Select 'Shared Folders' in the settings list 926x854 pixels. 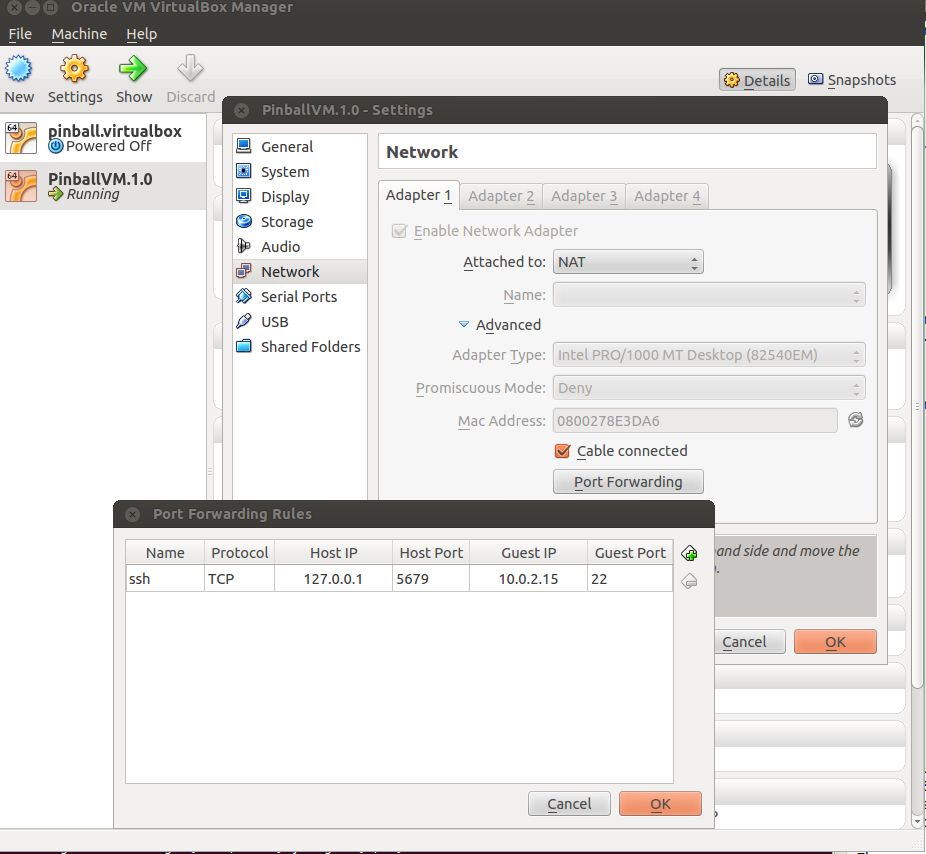coord(299,347)
